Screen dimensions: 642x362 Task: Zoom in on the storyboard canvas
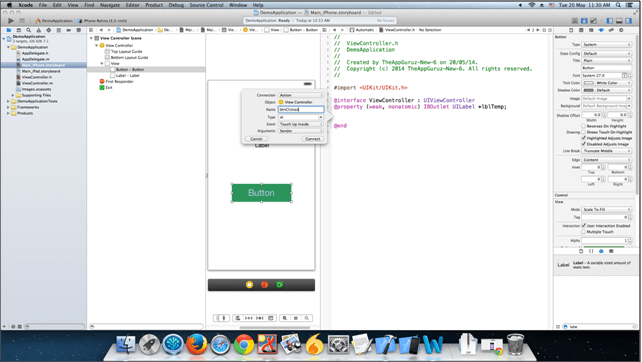[x=307, y=318]
